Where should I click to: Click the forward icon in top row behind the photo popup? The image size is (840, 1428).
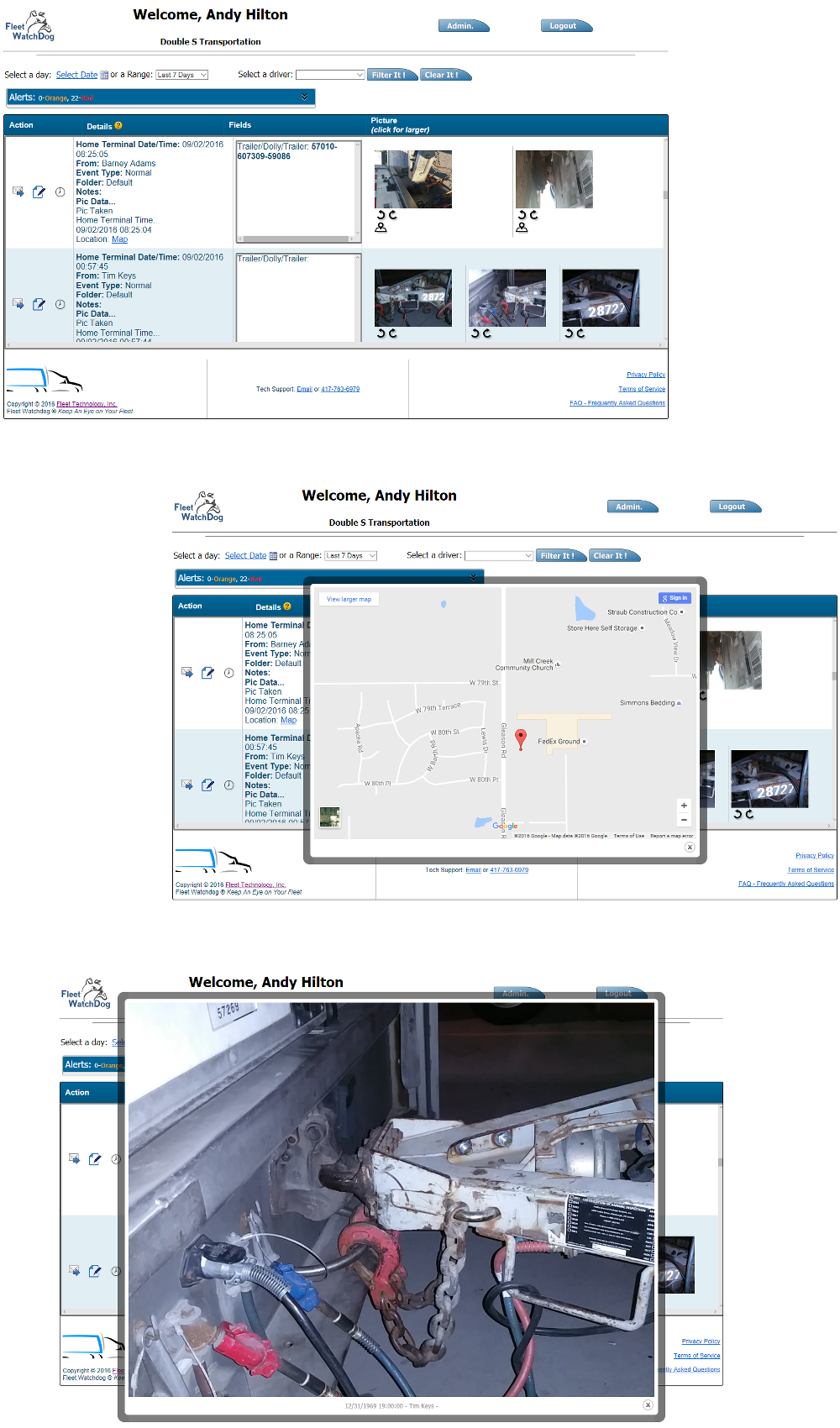click(74, 1159)
